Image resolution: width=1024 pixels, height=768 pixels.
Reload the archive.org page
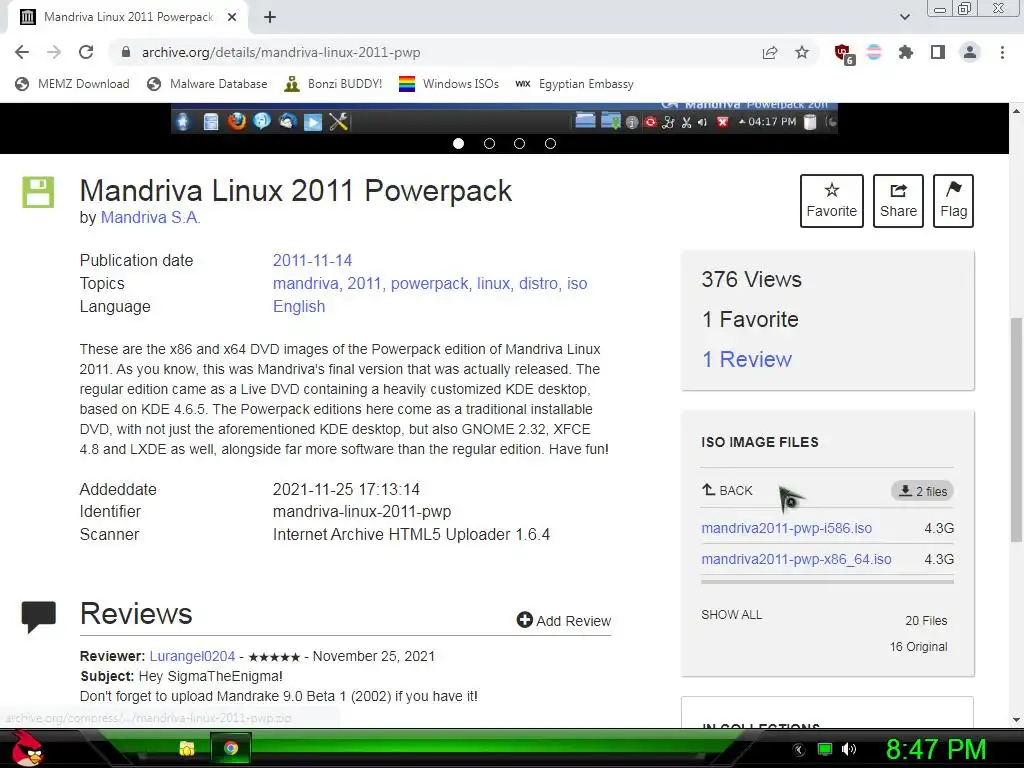86,52
